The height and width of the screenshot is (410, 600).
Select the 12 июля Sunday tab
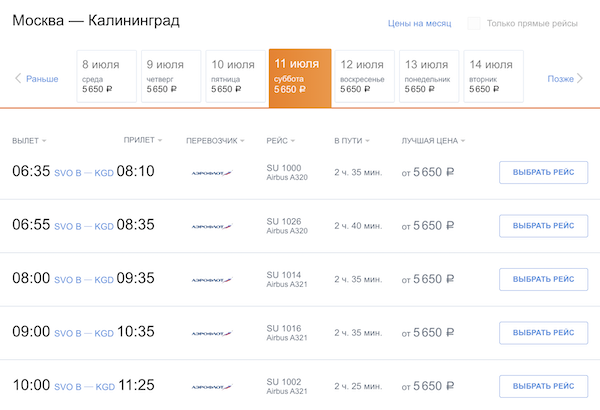(364, 76)
